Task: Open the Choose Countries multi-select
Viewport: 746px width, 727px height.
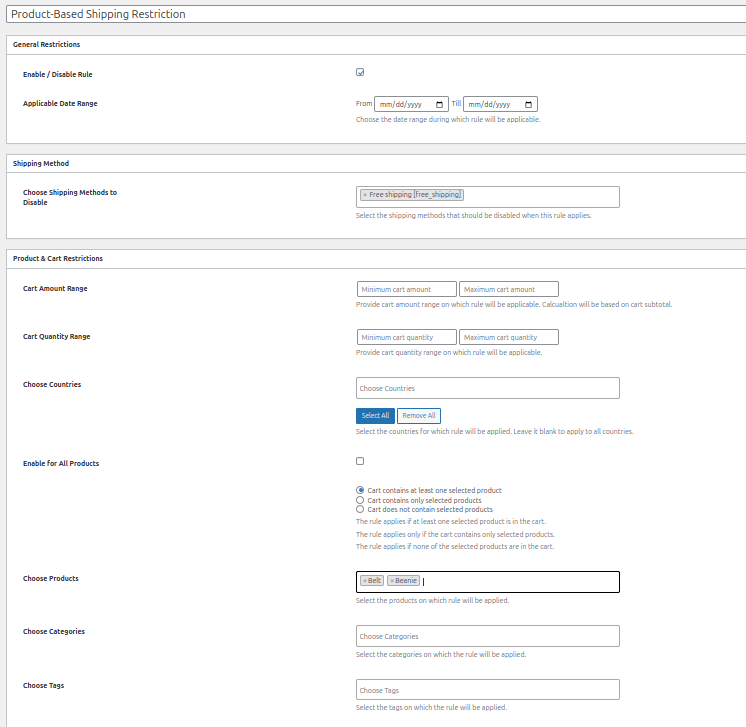Action: point(488,388)
